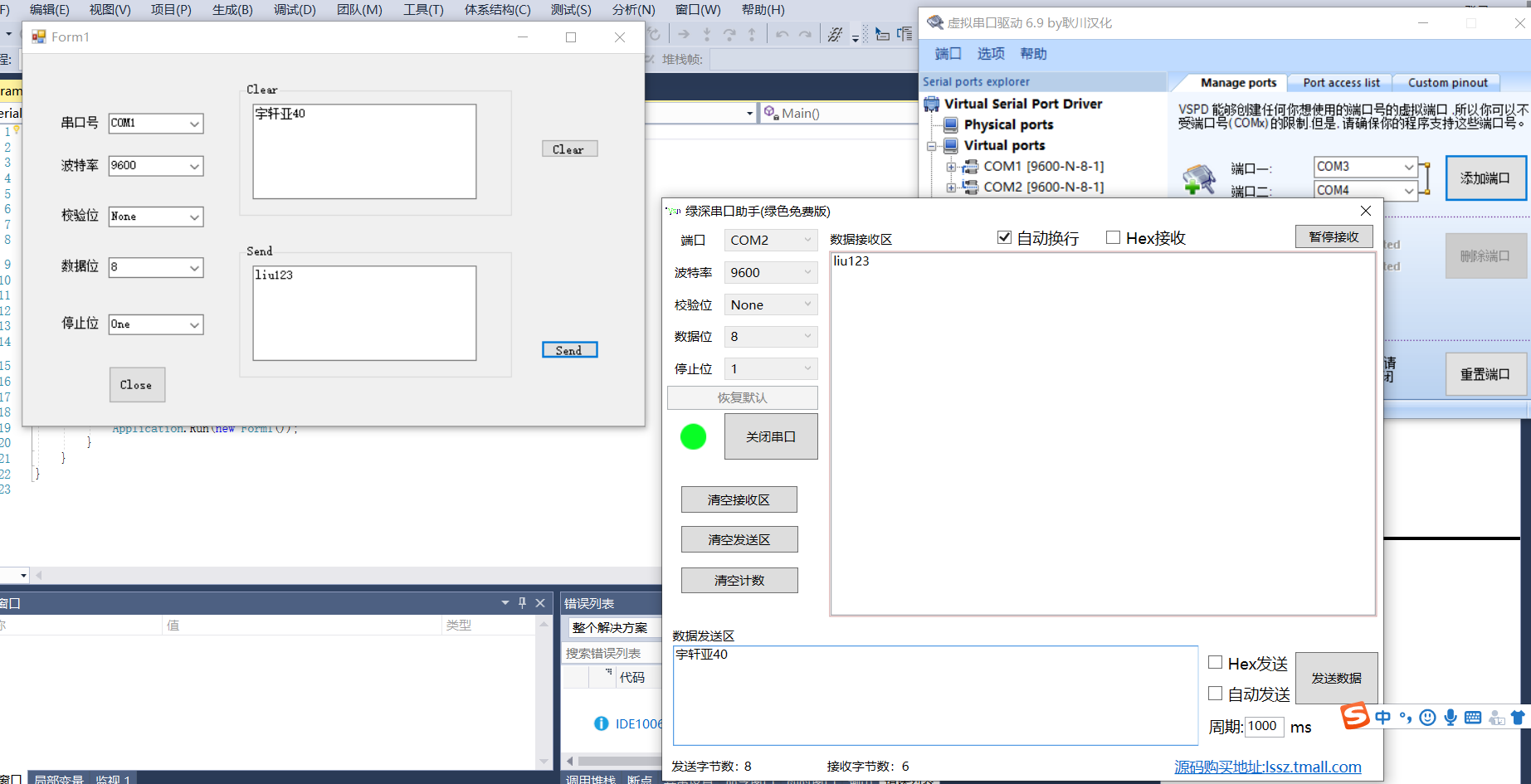Screen dimensions: 1531x784
Task: Click the 发送数据 button
Action: [1336, 677]
